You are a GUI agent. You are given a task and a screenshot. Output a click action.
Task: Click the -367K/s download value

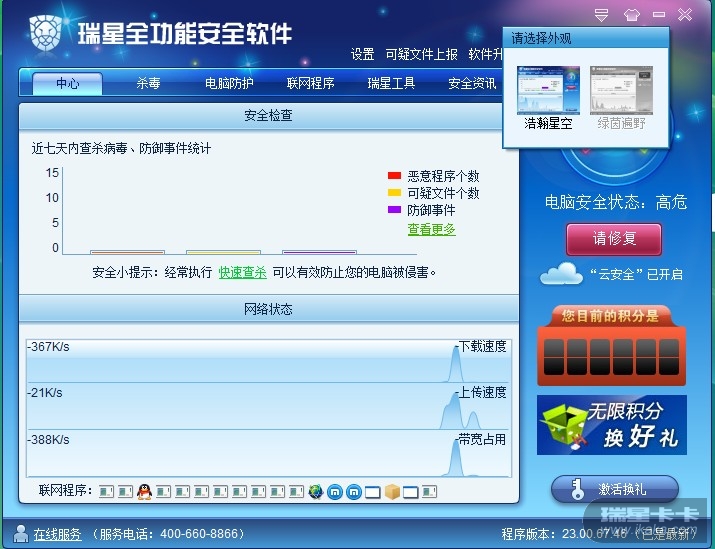click(48, 347)
